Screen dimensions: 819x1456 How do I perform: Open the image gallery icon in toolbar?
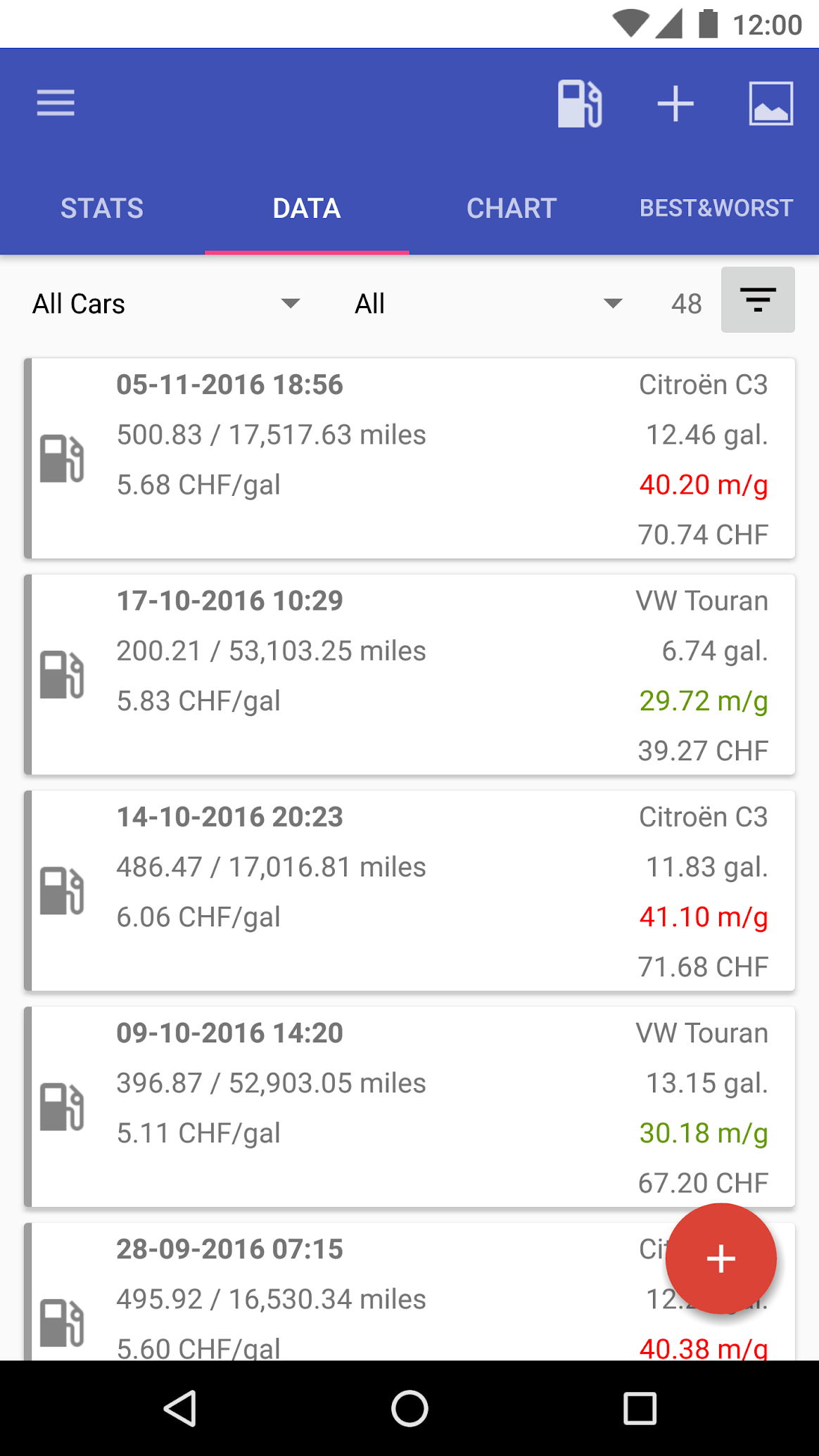(x=770, y=103)
